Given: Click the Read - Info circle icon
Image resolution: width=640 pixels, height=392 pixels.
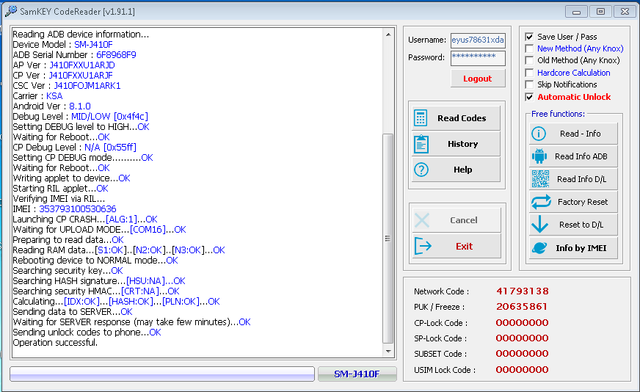Looking at the screenshot, I should coord(538,134).
